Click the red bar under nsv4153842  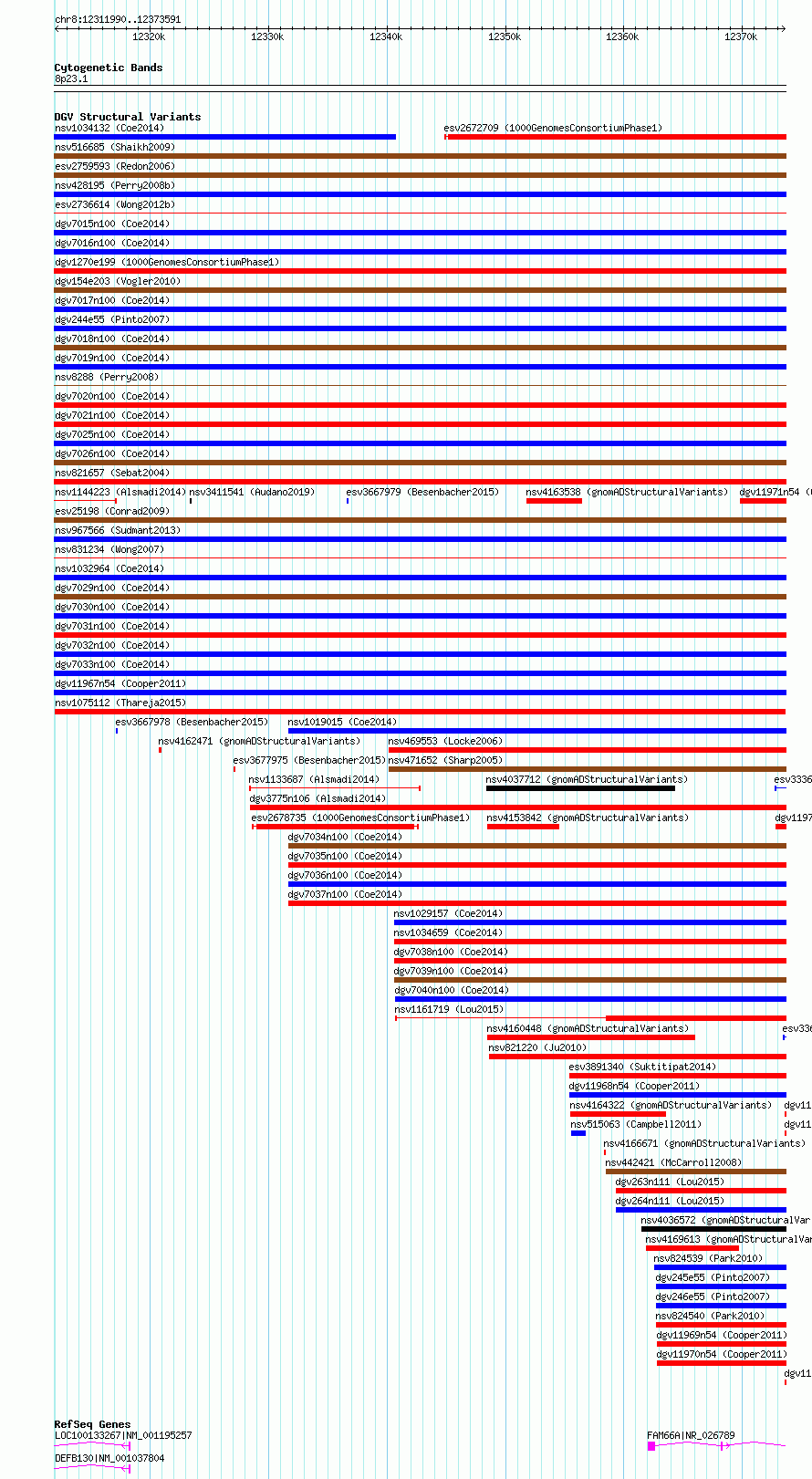tap(523, 827)
